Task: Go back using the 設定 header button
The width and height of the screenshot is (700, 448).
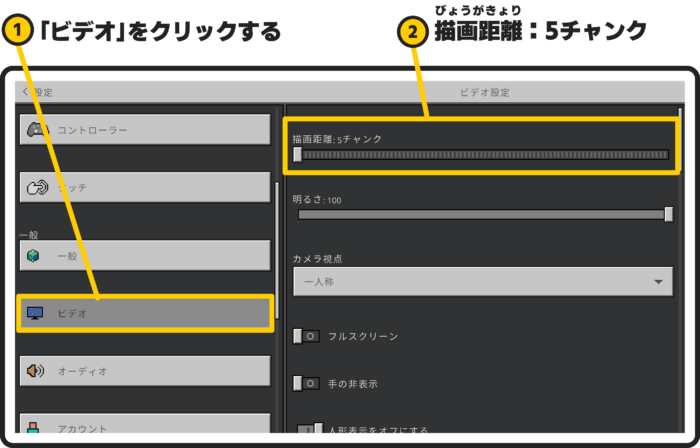Action: (36, 92)
